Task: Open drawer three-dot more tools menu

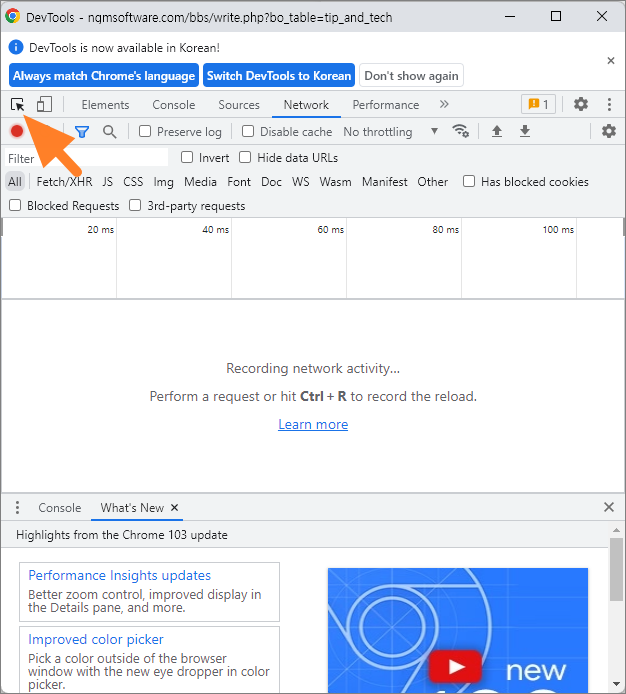Action: point(17,507)
